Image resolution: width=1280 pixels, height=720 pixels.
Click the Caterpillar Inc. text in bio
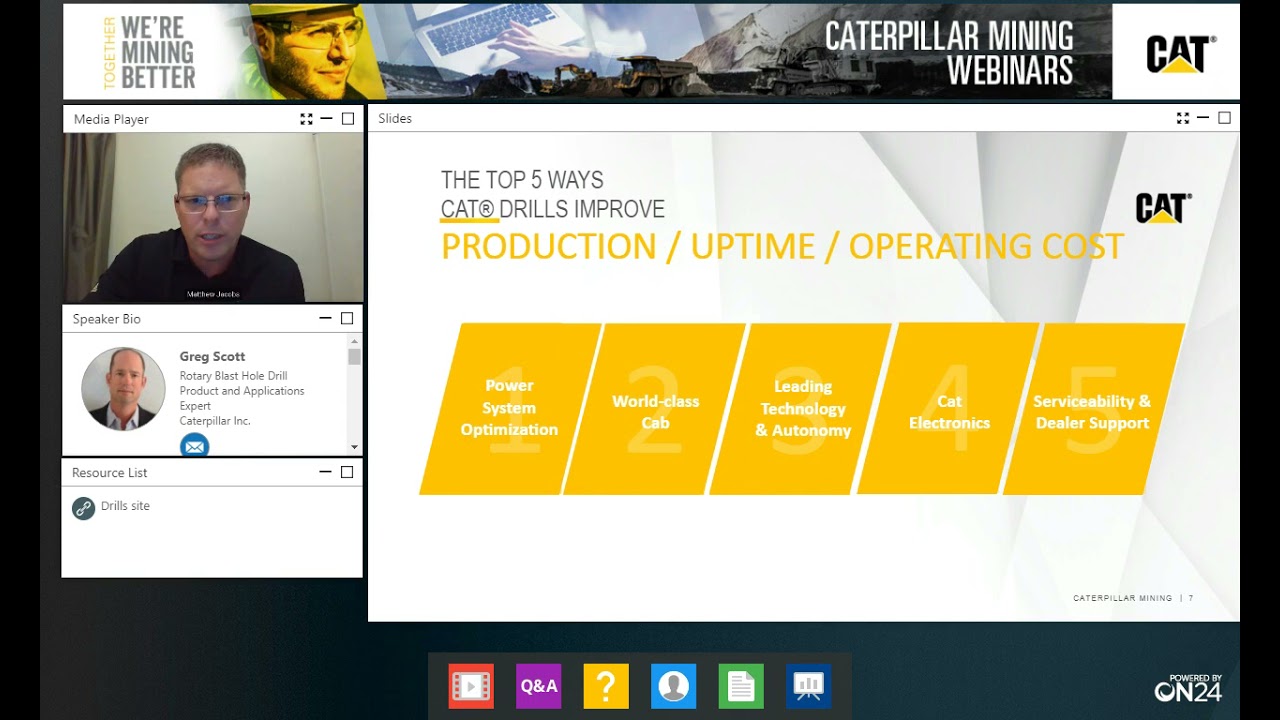point(215,421)
